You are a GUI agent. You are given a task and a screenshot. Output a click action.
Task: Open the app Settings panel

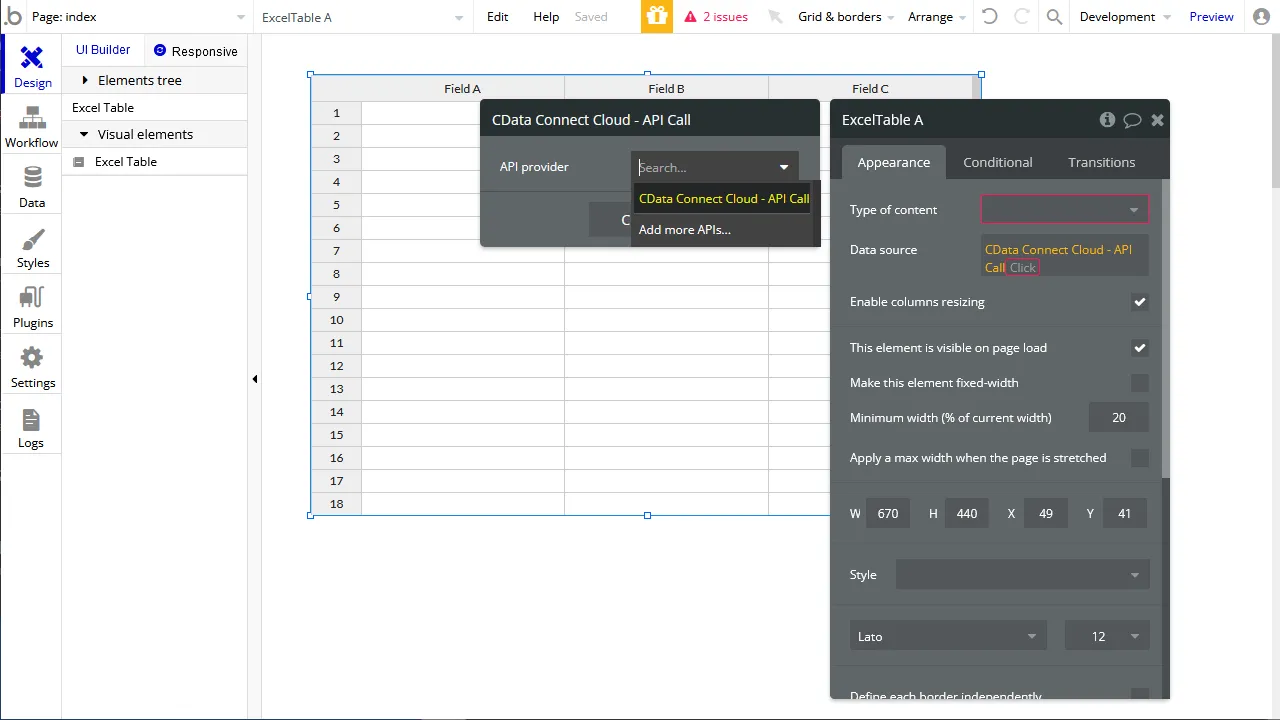[31, 365]
